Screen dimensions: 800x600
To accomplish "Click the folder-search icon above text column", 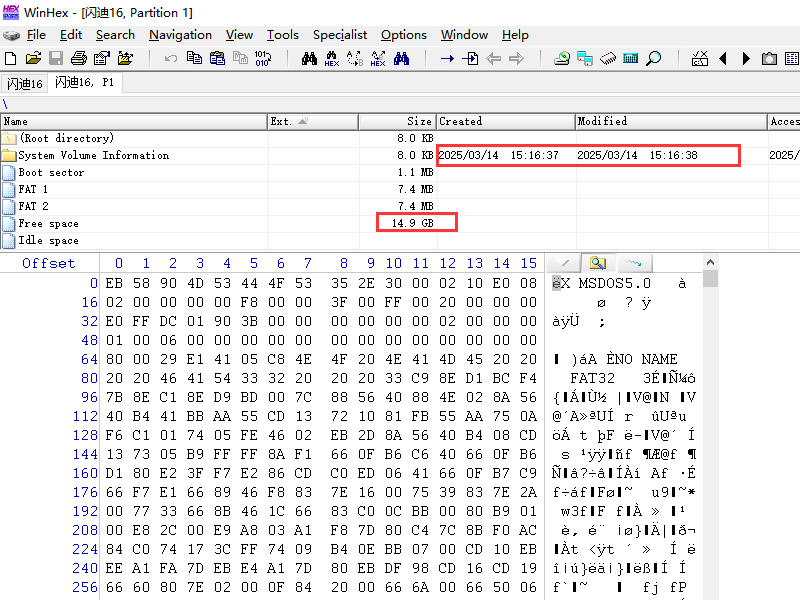I will click(x=598, y=263).
